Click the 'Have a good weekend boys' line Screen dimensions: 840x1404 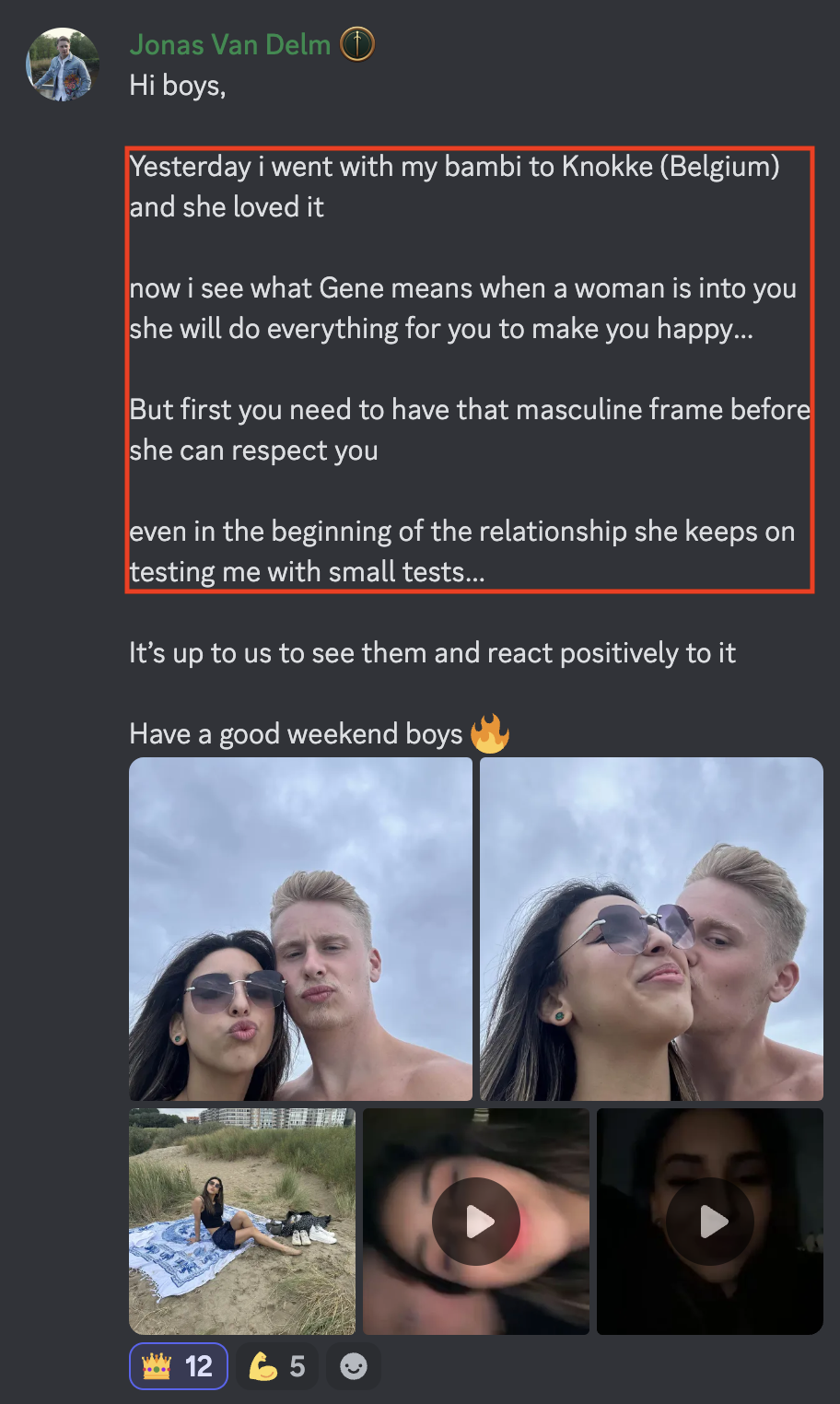pyautogui.click(x=296, y=734)
